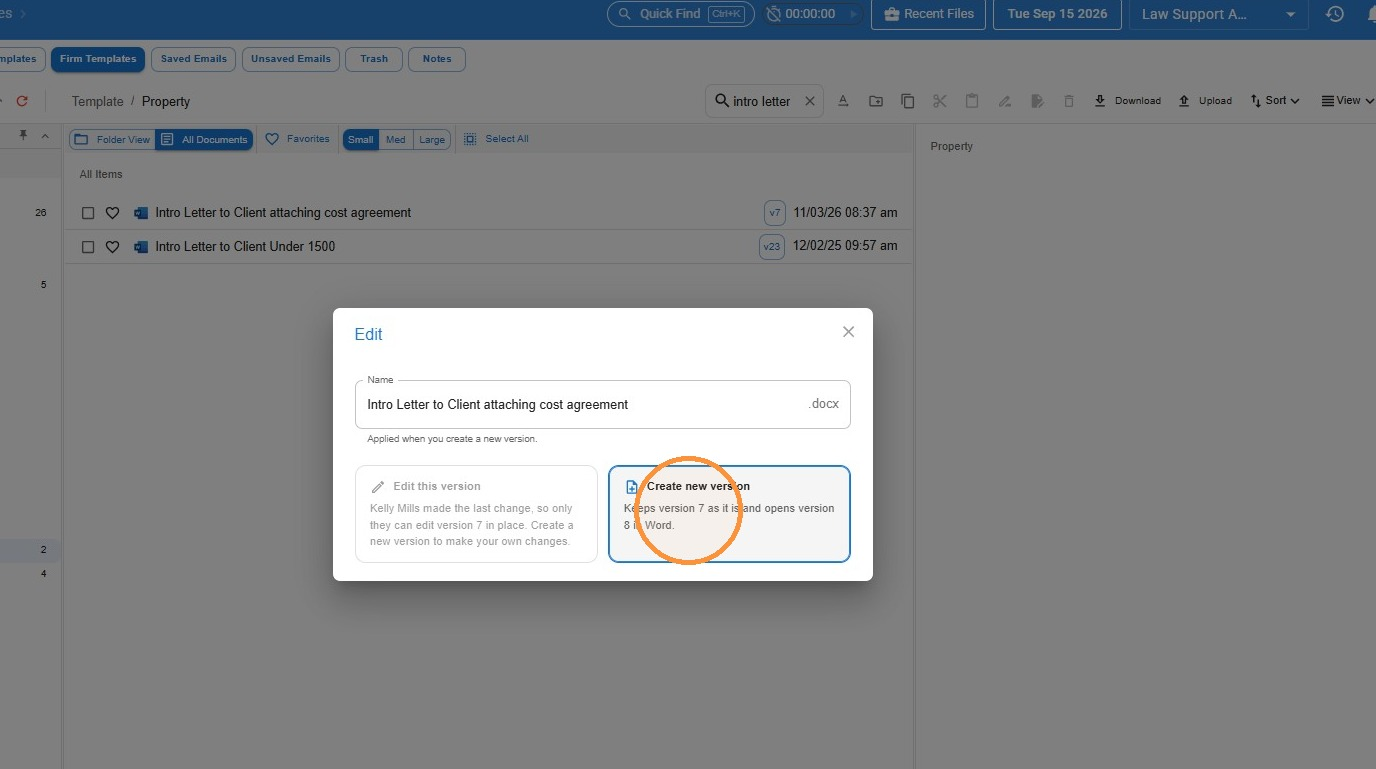This screenshot has height=769, width=1376.
Task: Choose the Create new version option
Action: pyautogui.click(x=729, y=514)
